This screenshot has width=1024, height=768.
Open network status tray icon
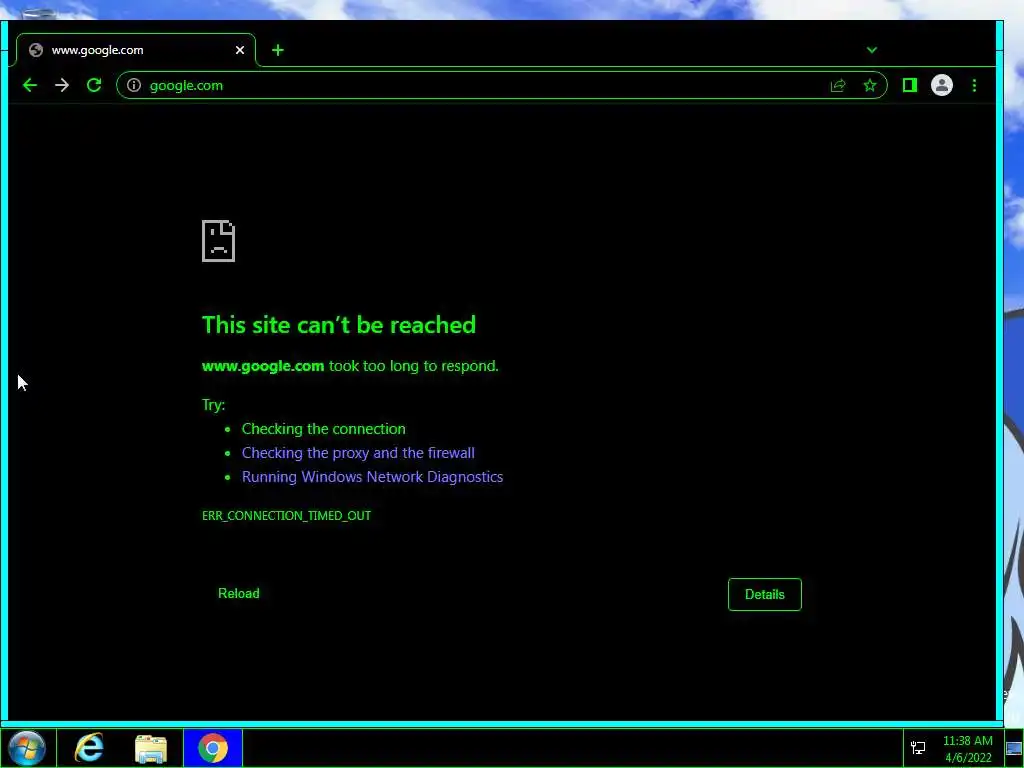click(x=918, y=748)
